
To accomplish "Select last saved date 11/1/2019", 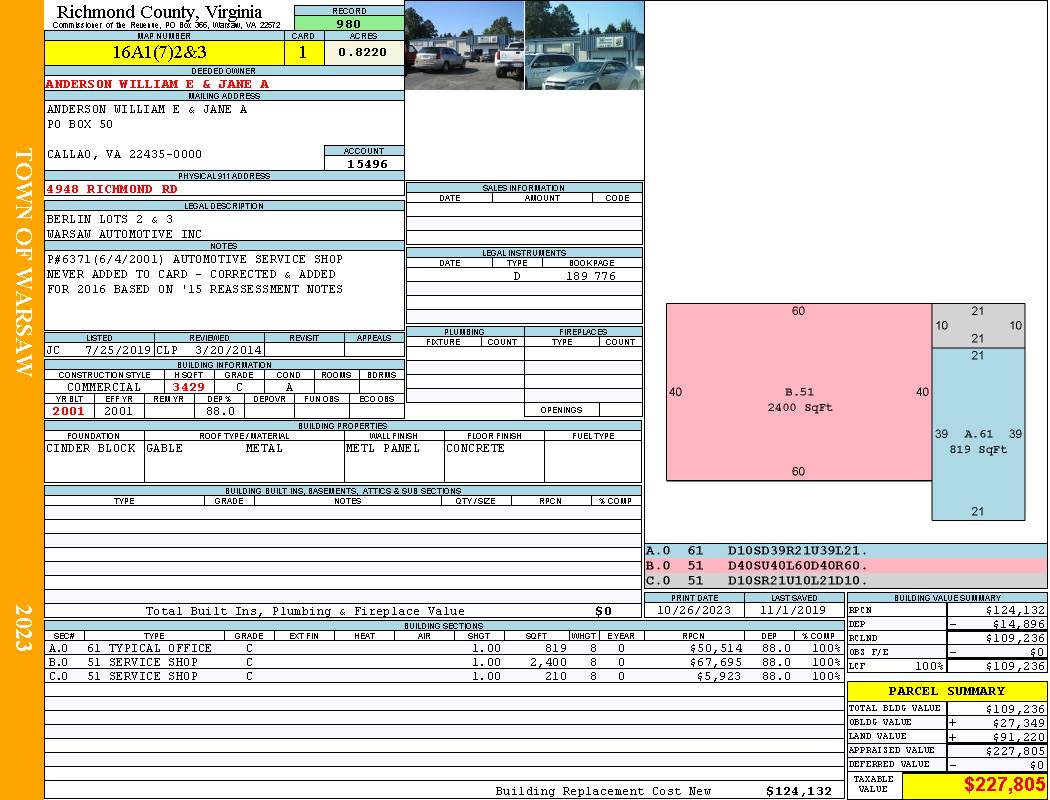I will click(794, 611).
